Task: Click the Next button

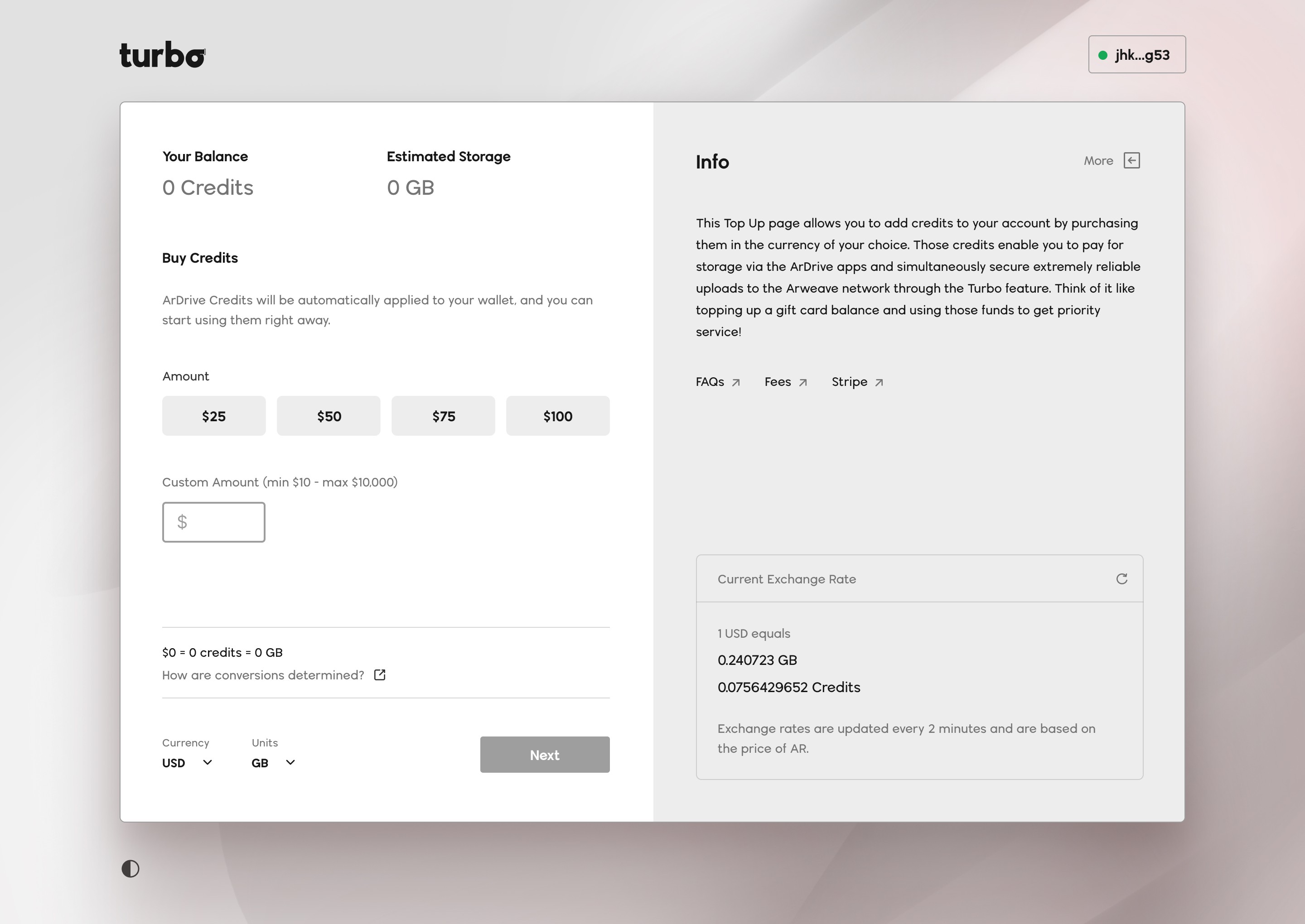Action: tap(545, 755)
